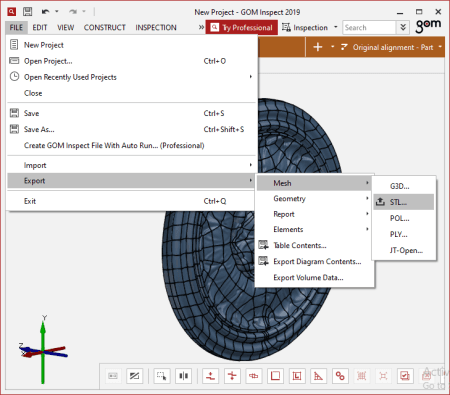Choose the Save menu entry
Screen dimensions: 450x395
(132, 113)
